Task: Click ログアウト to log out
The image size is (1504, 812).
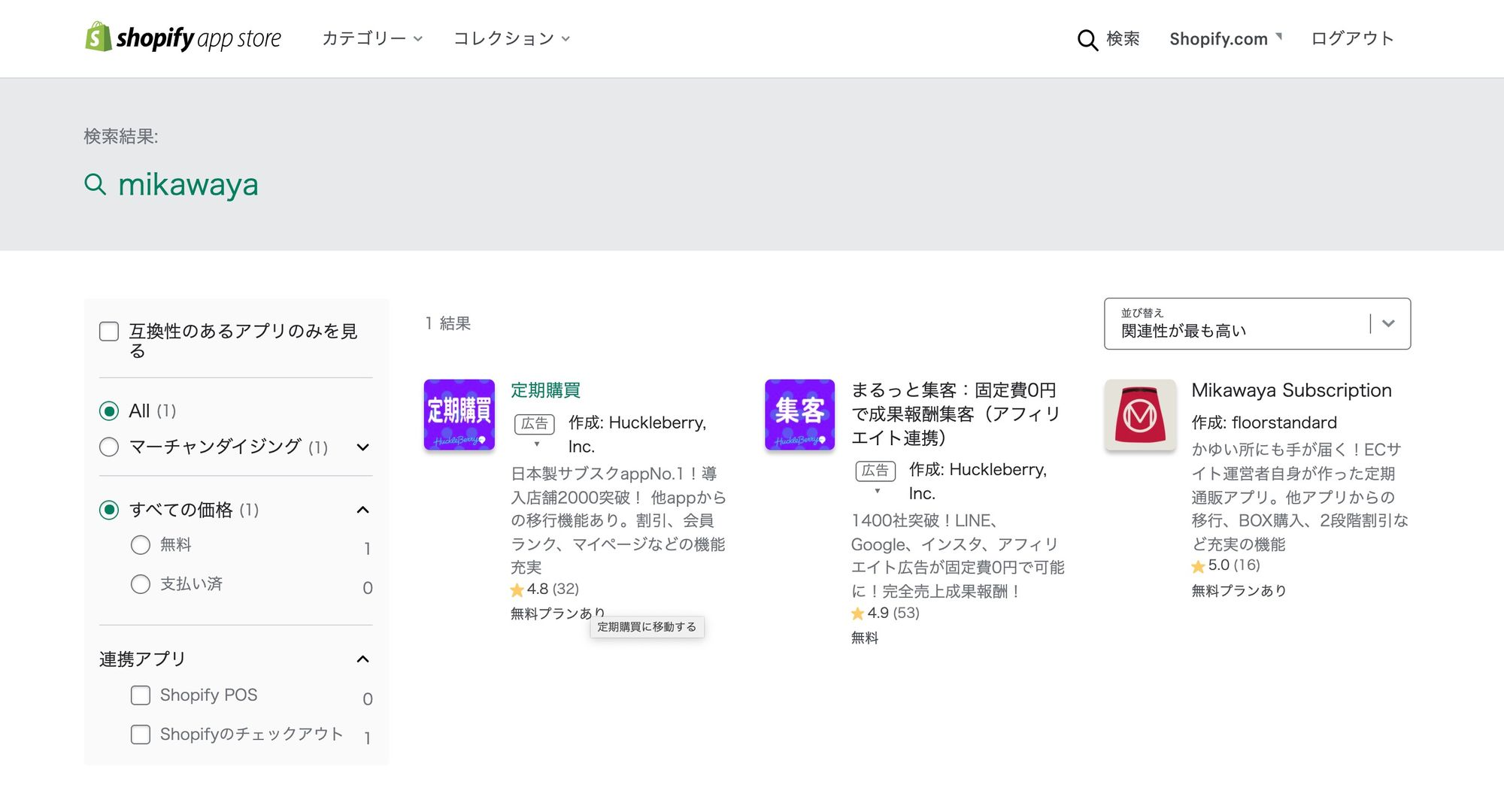Action: point(1351,38)
